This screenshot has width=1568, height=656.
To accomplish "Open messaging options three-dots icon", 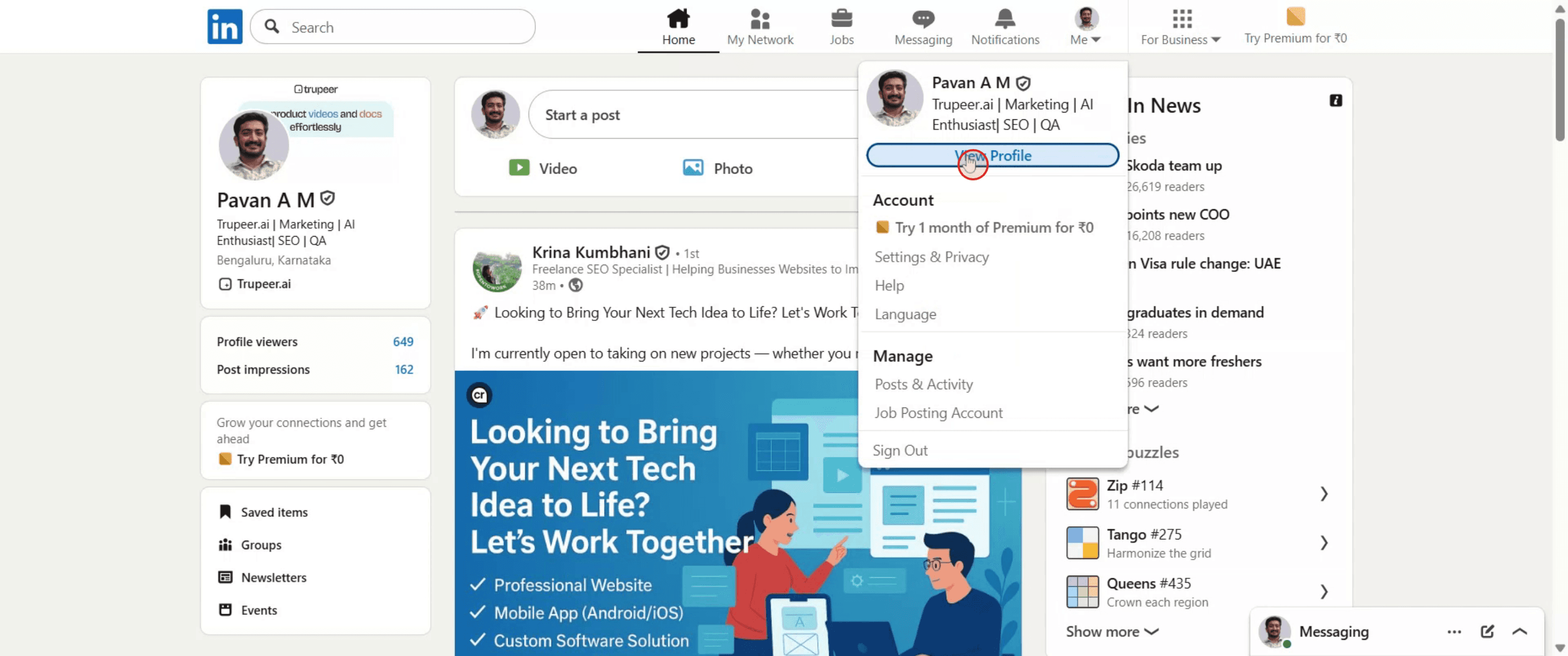I will [x=1453, y=632].
